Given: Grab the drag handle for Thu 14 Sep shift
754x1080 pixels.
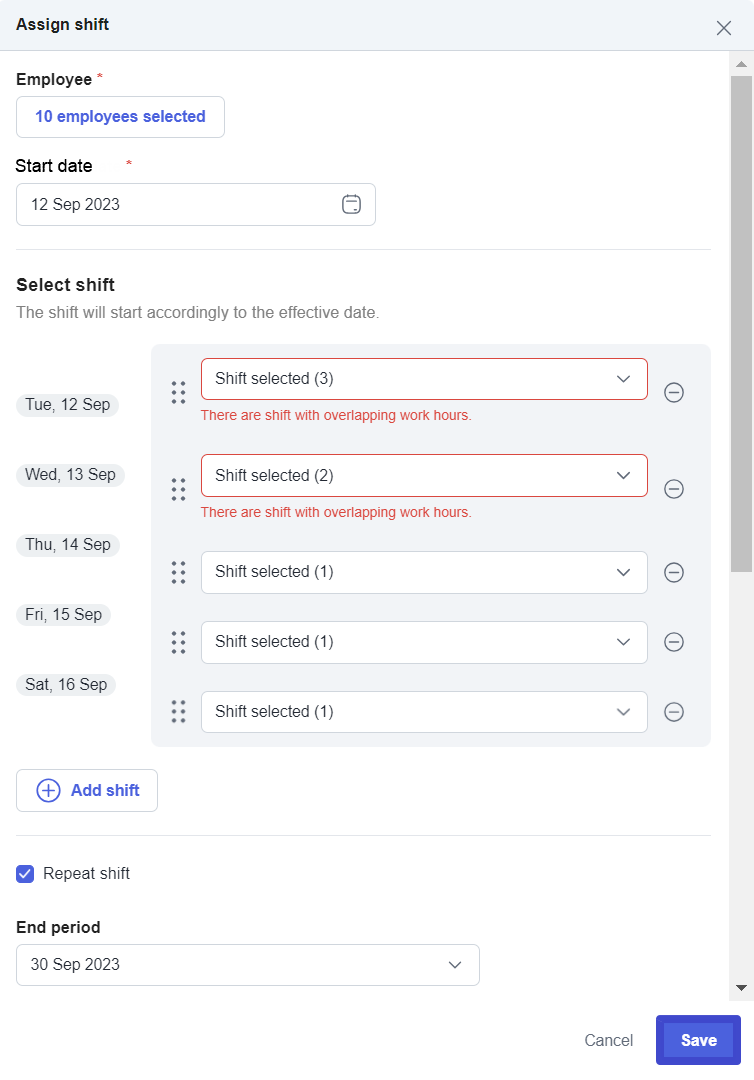Looking at the screenshot, I should [x=178, y=572].
